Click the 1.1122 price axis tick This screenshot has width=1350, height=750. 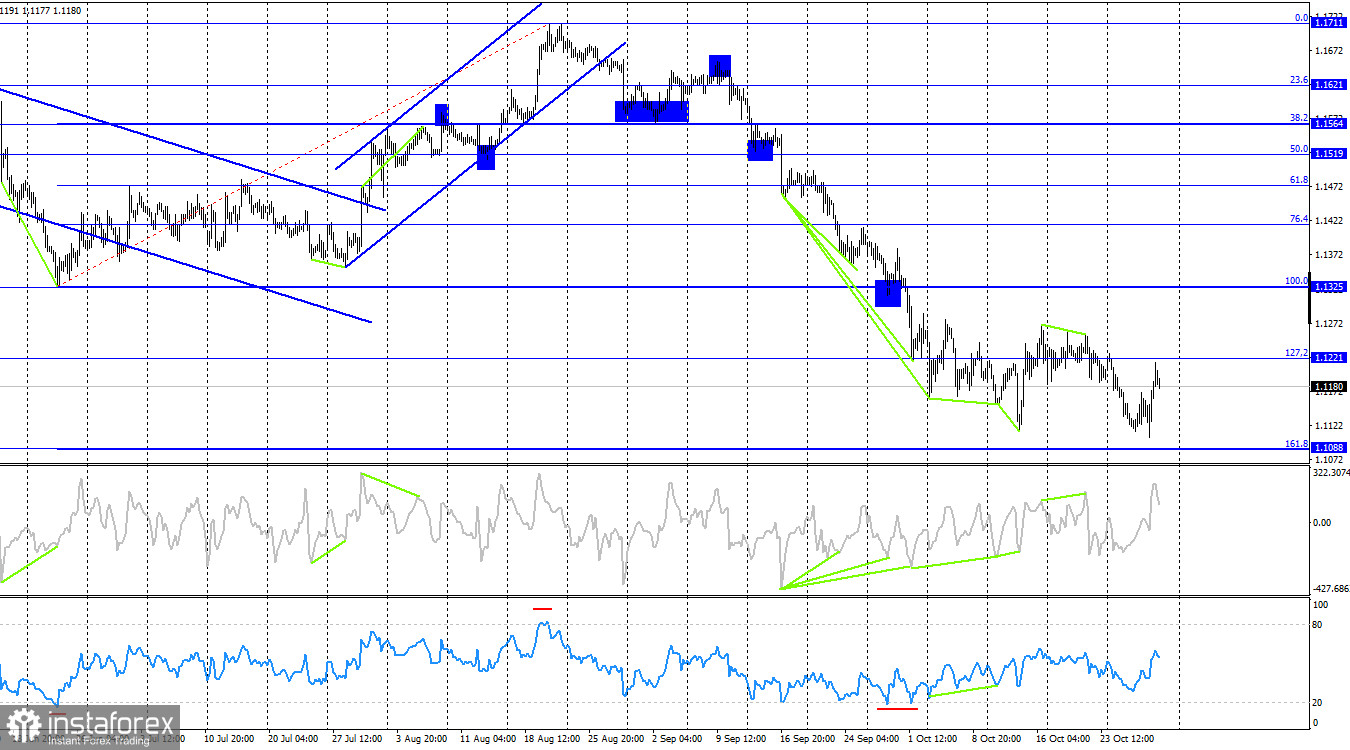(x=1328, y=425)
